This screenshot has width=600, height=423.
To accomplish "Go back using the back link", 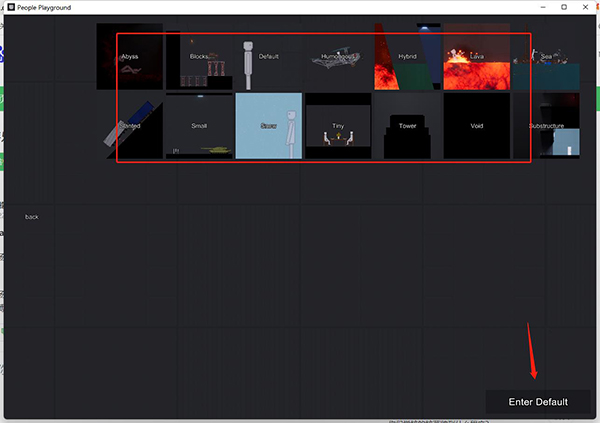I will coord(32,217).
